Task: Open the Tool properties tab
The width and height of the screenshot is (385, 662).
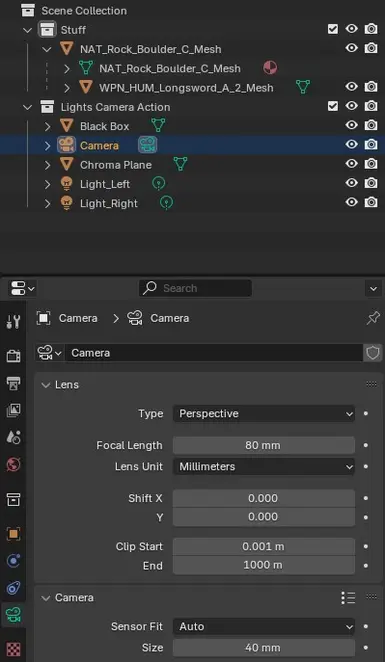Action: point(13,321)
